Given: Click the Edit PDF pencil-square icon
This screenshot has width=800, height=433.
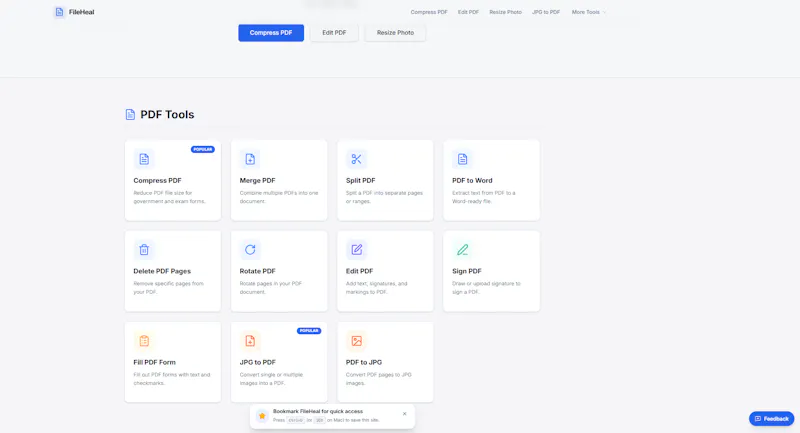Looking at the screenshot, I should tap(356, 250).
